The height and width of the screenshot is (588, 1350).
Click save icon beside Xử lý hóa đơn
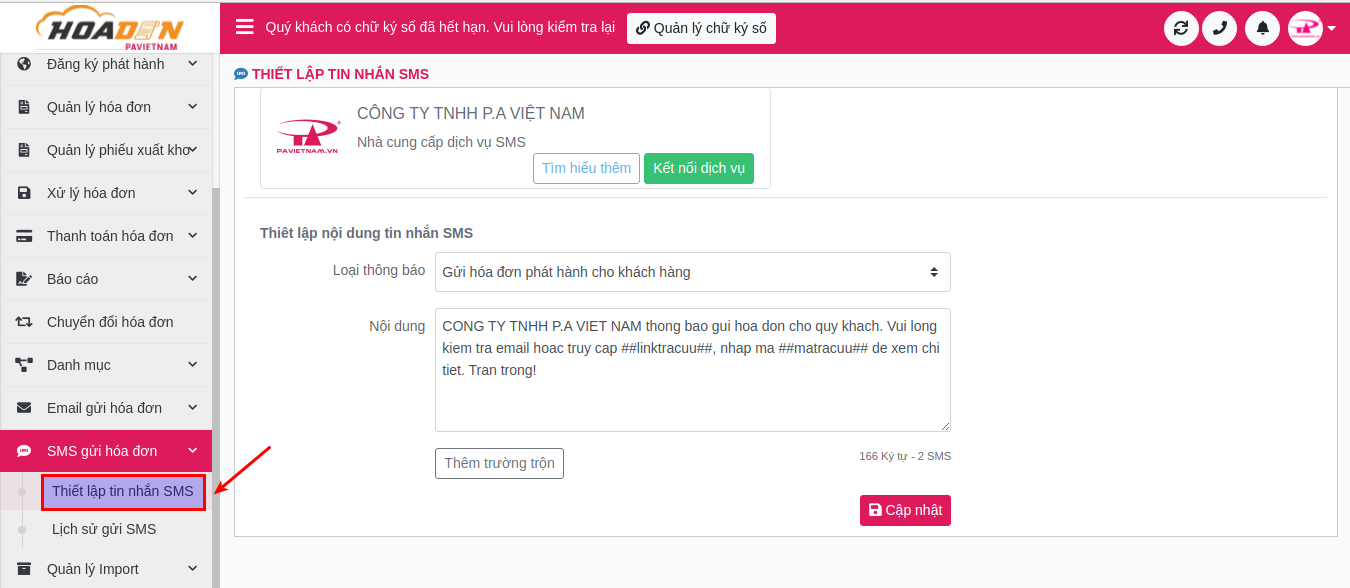tap(24, 193)
